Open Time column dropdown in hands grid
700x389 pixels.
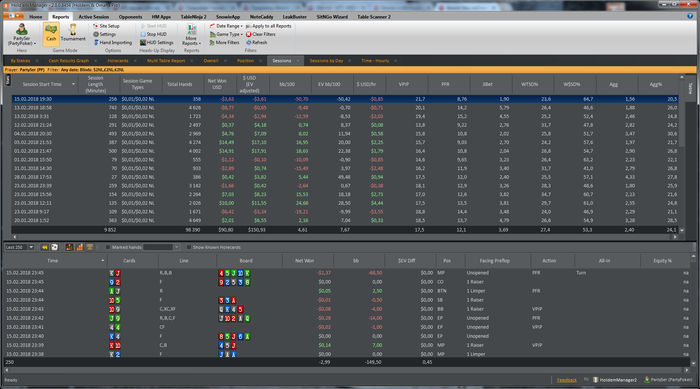pos(103,261)
